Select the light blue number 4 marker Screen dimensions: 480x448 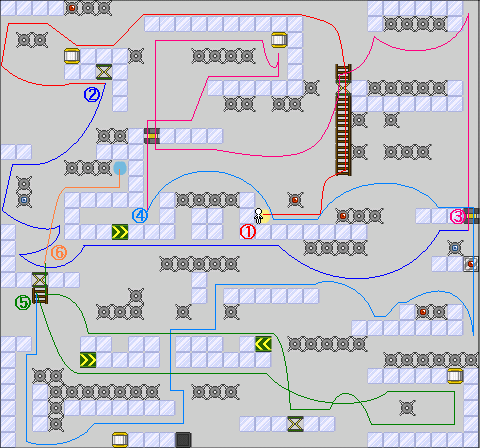click(x=140, y=216)
